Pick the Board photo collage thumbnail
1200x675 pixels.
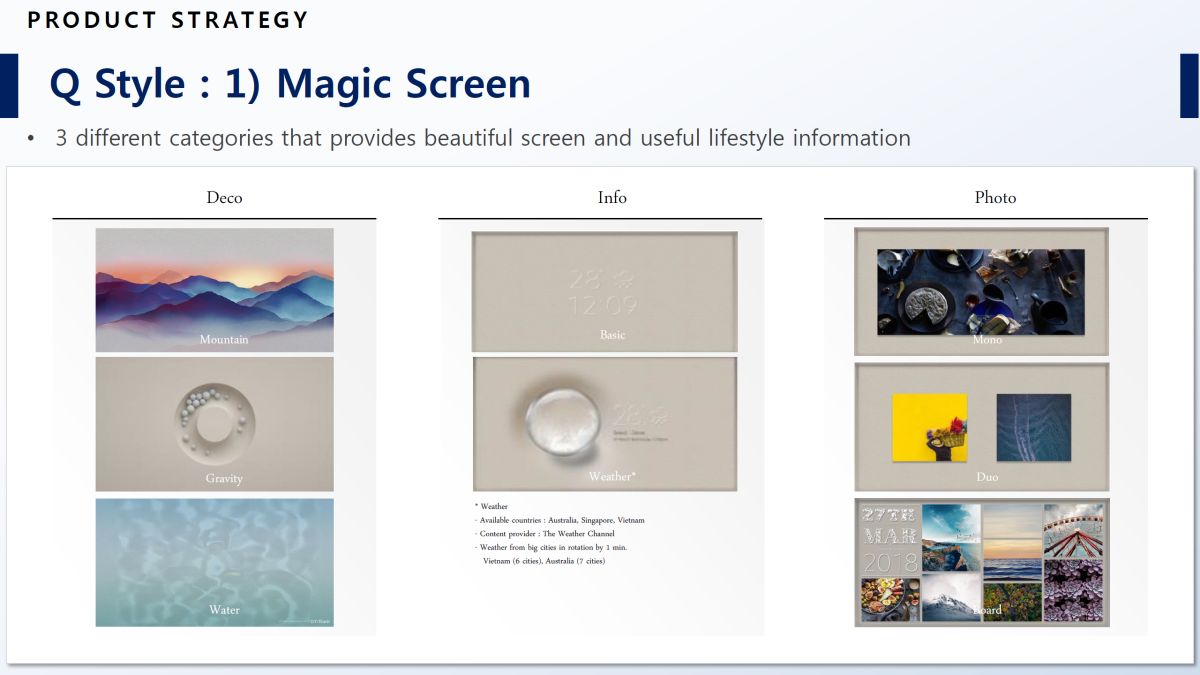coord(981,562)
